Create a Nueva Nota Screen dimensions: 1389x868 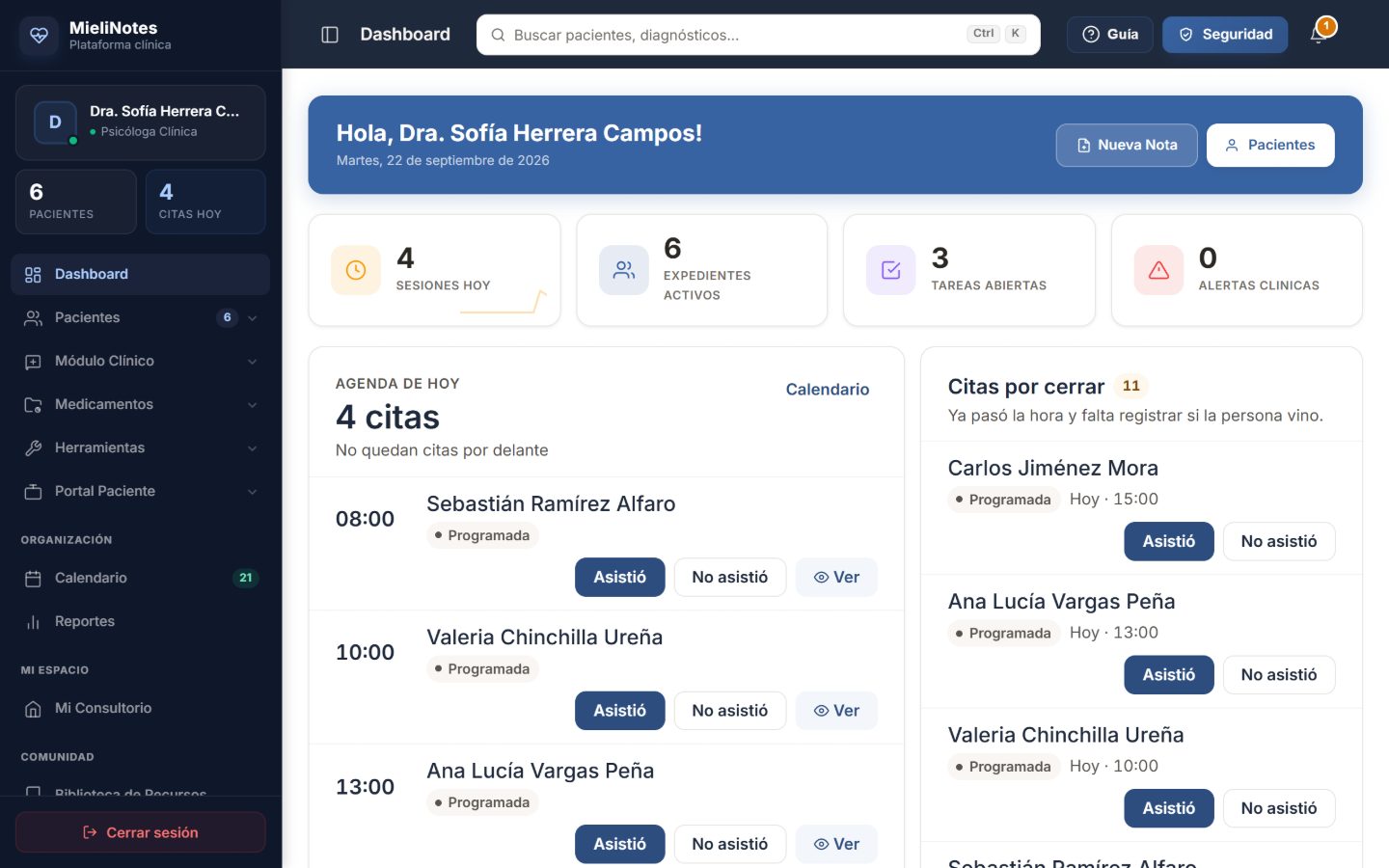1127,145
